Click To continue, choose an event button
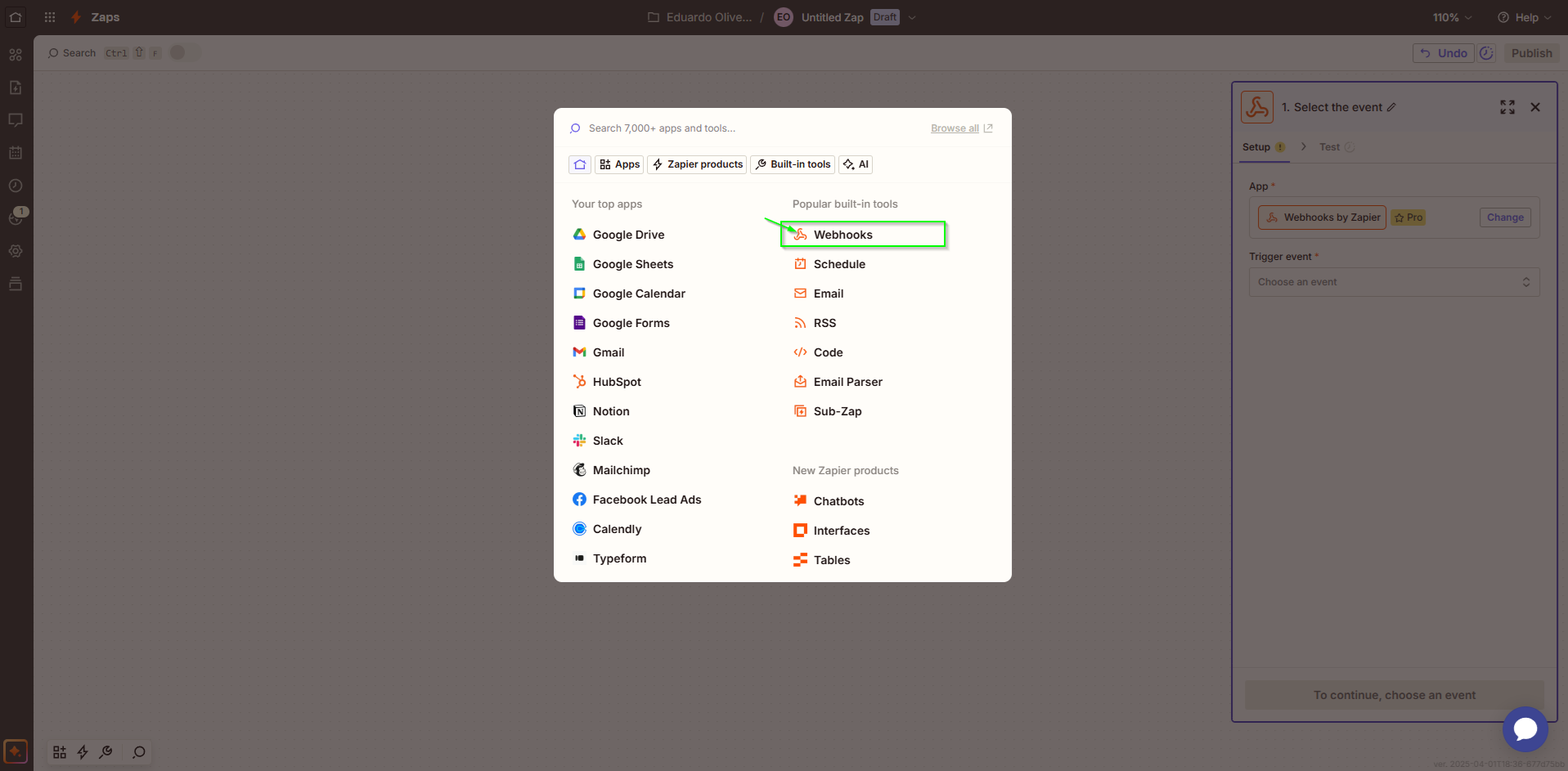1568x771 pixels. [1395, 695]
